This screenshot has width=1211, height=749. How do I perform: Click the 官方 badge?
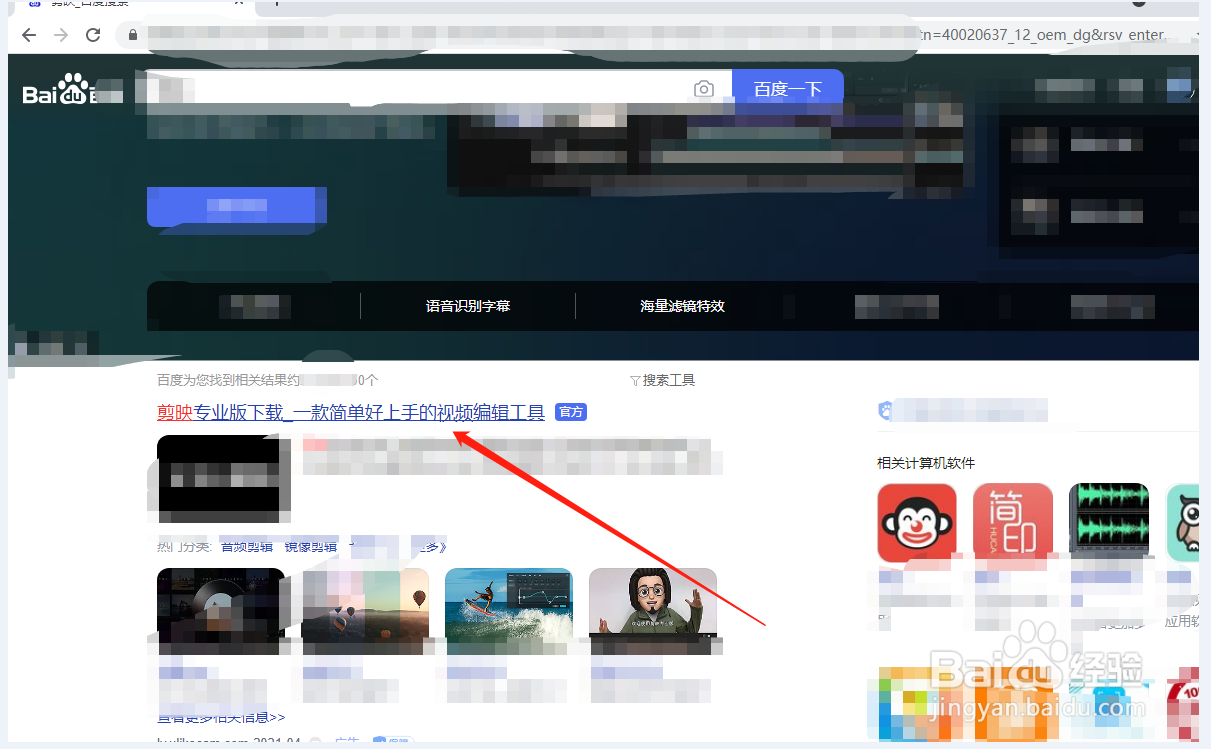(571, 412)
